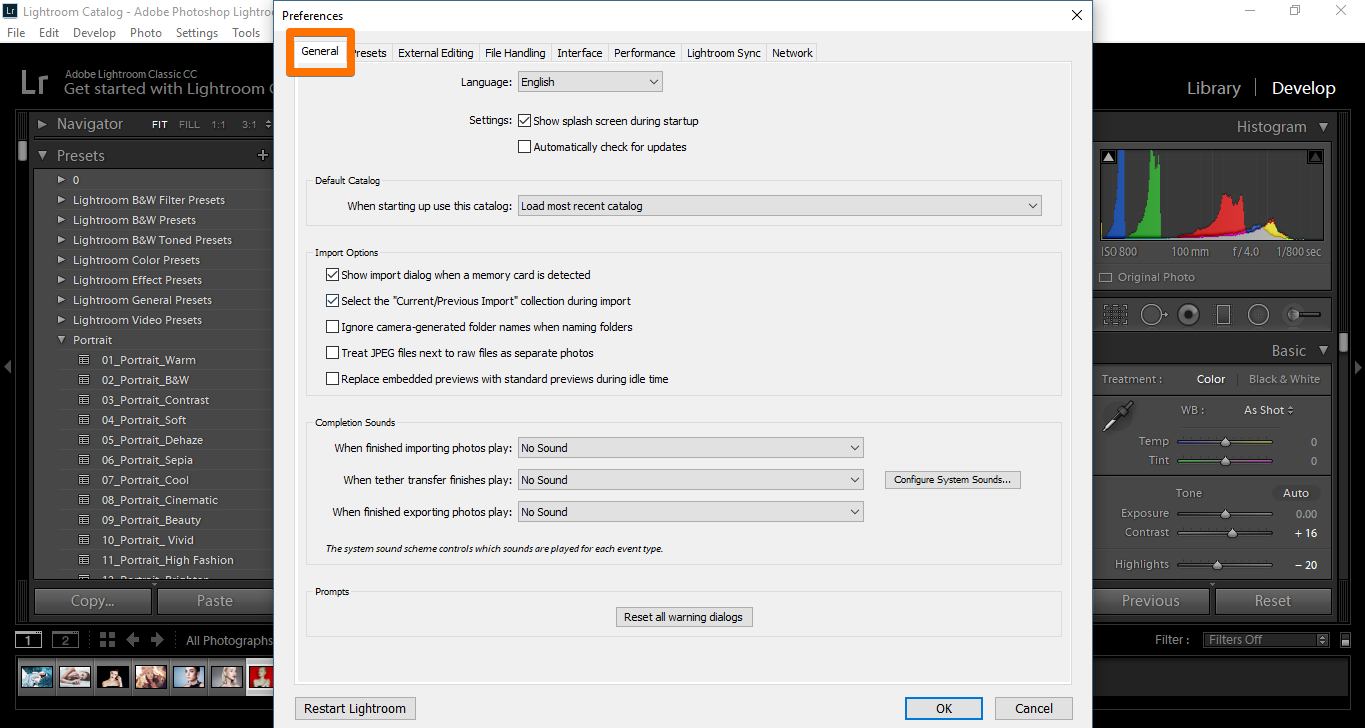Toggle Show splash screen during startup

[524, 121]
